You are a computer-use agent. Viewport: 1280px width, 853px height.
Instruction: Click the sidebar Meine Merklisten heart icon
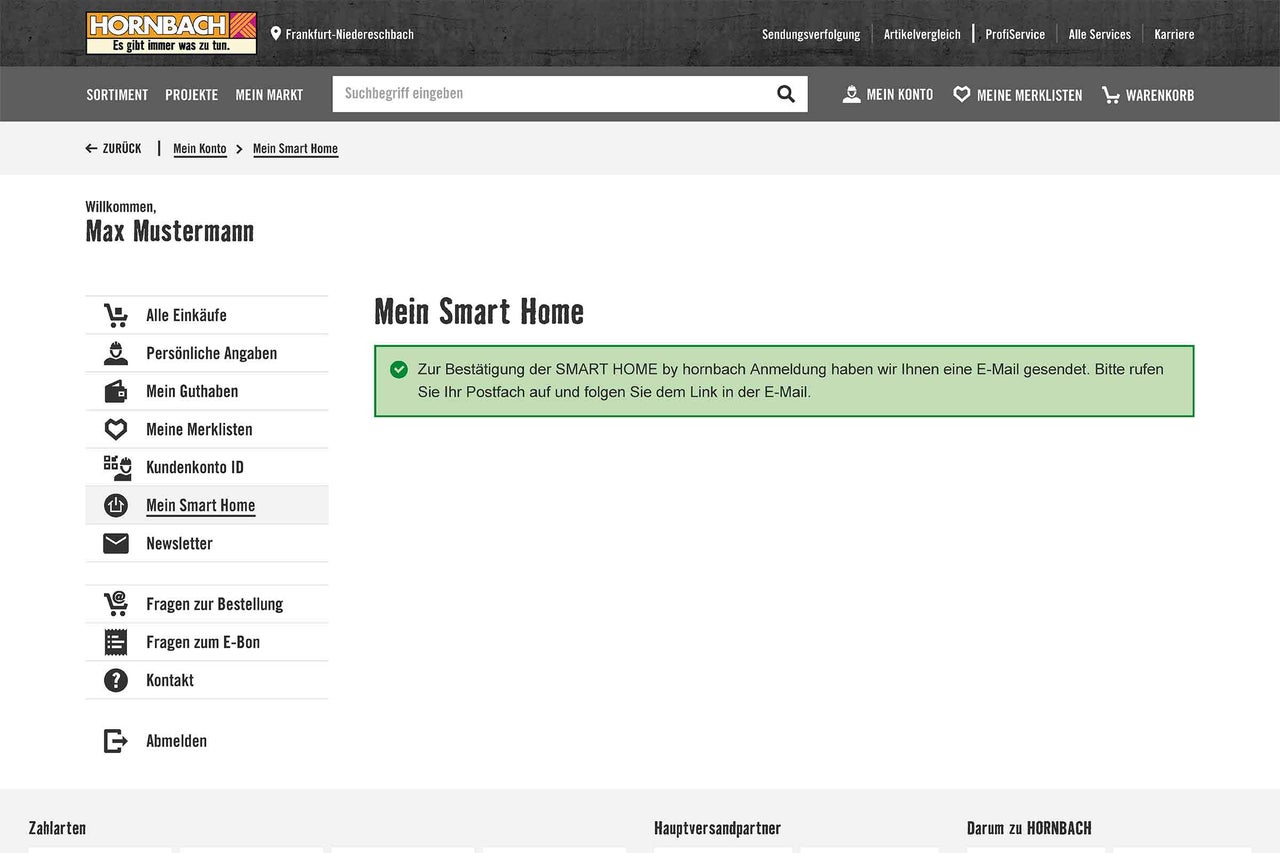click(116, 430)
